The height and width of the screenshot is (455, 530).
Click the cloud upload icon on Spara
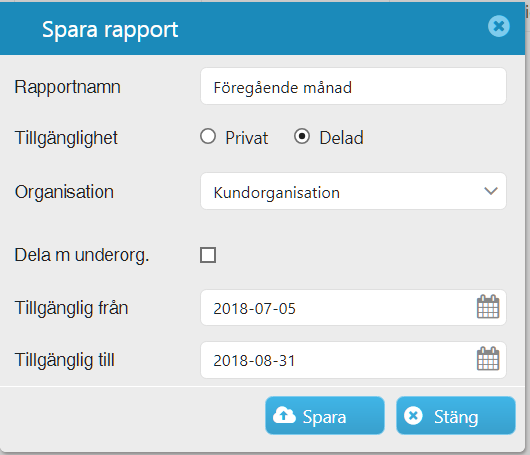click(x=284, y=415)
